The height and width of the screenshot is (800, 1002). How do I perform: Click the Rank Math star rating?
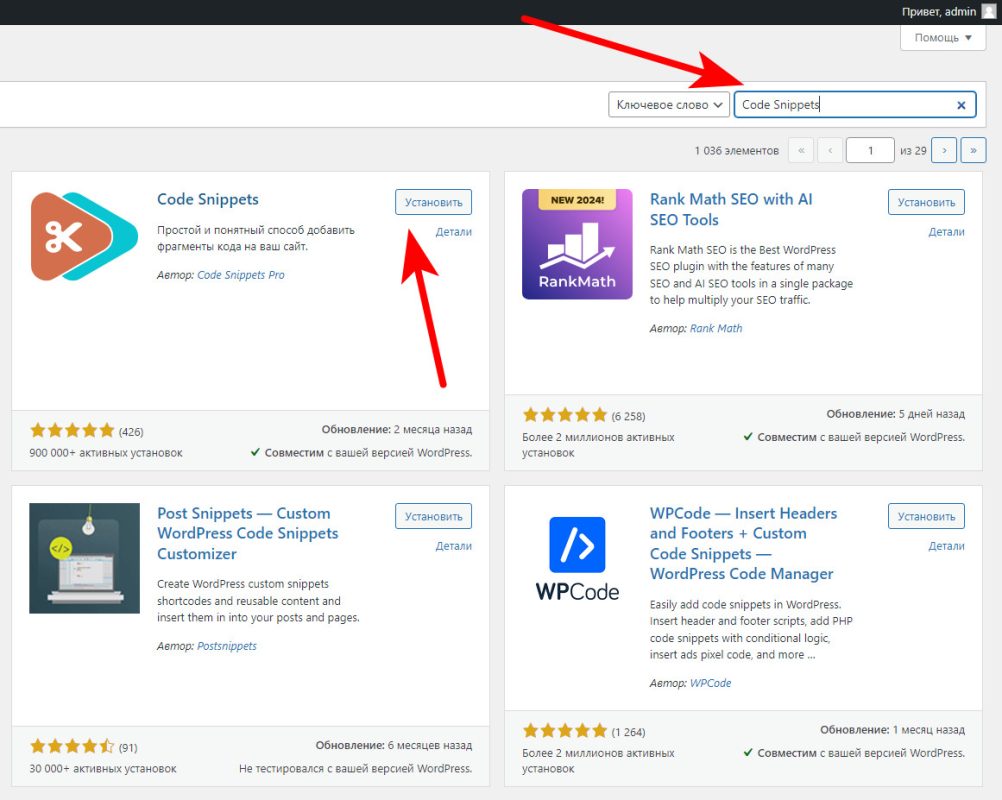pyautogui.click(x=565, y=415)
